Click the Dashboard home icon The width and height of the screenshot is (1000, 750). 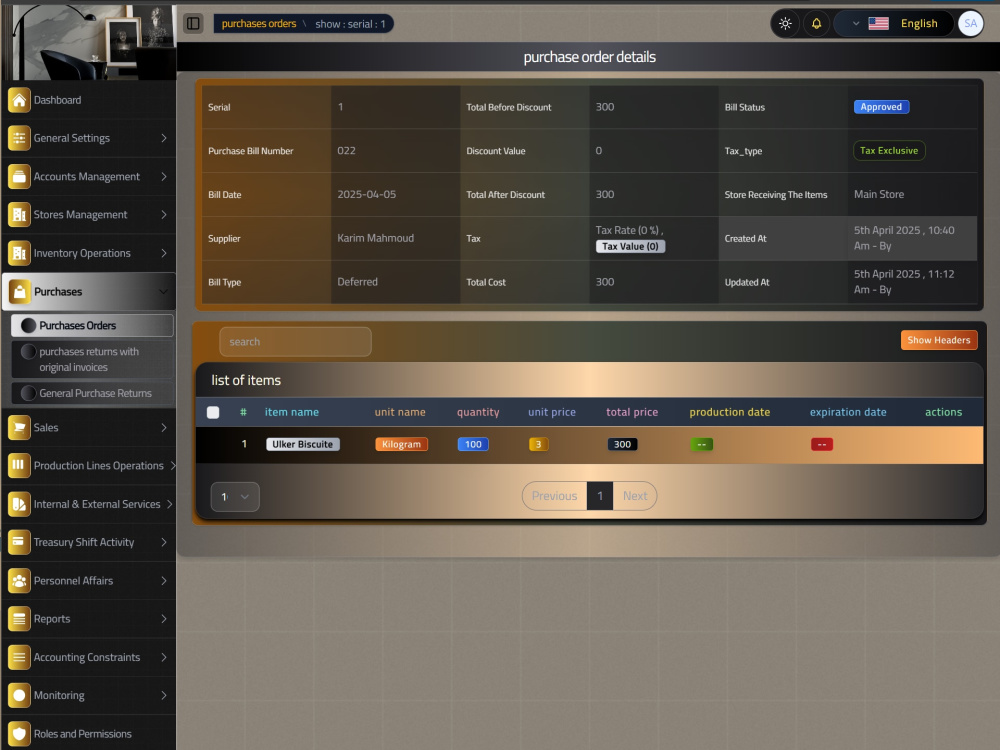[x=19, y=100]
